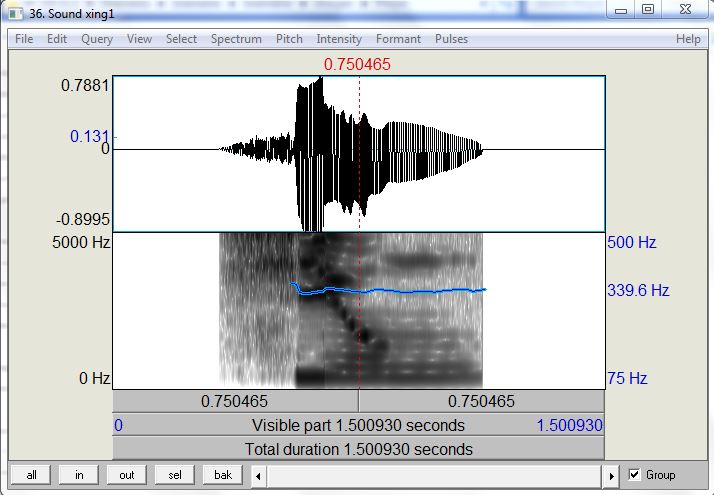This screenshot has height=495, width=714.
Task: Open the File menu
Action: click(24, 39)
